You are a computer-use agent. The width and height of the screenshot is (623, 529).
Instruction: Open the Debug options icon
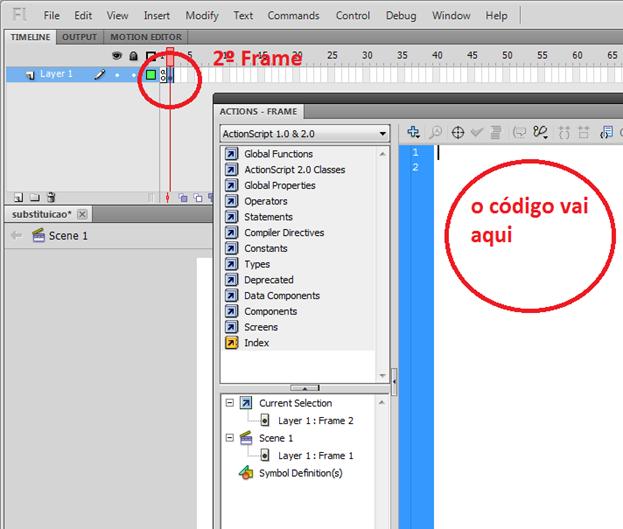[540, 132]
